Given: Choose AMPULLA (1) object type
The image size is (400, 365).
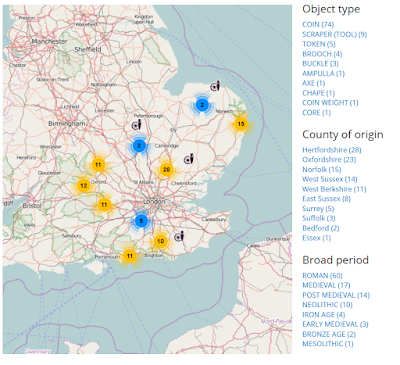Looking at the screenshot, I should [323, 73].
